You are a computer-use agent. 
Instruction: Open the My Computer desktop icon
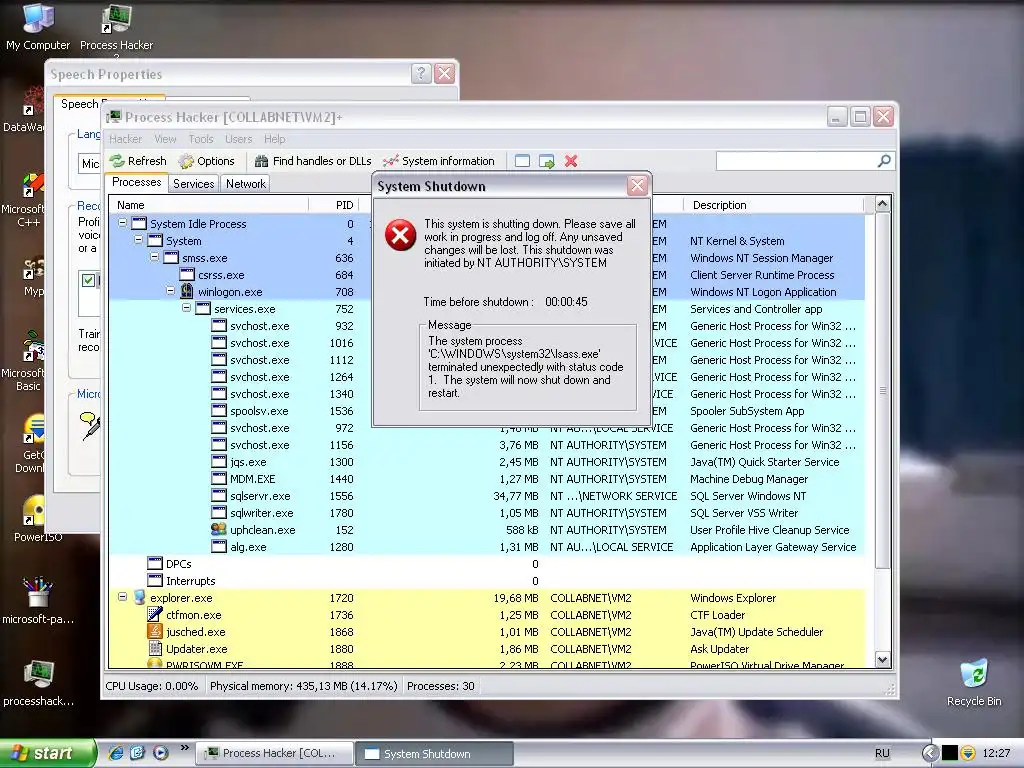click(38, 27)
